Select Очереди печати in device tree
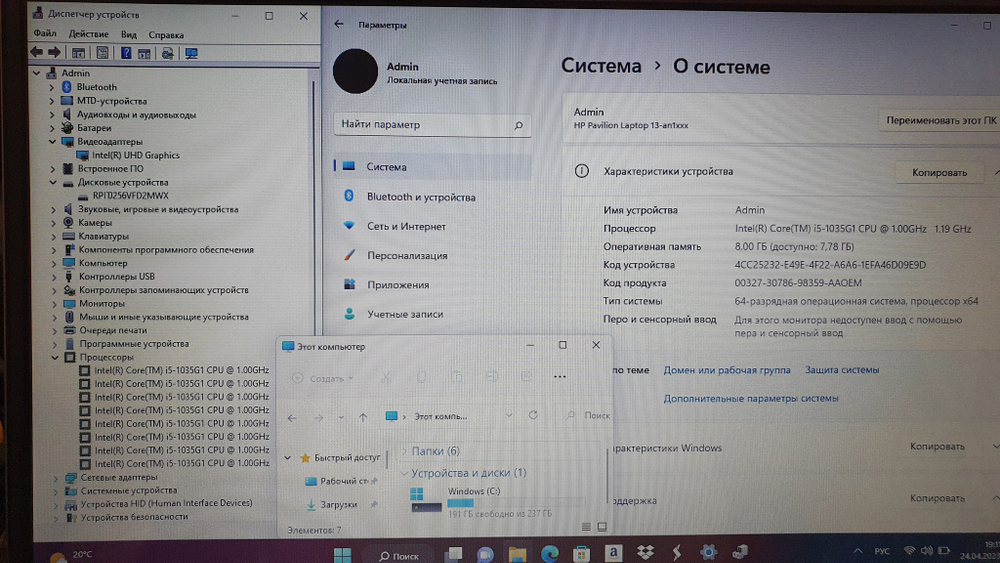 [x=113, y=330]
